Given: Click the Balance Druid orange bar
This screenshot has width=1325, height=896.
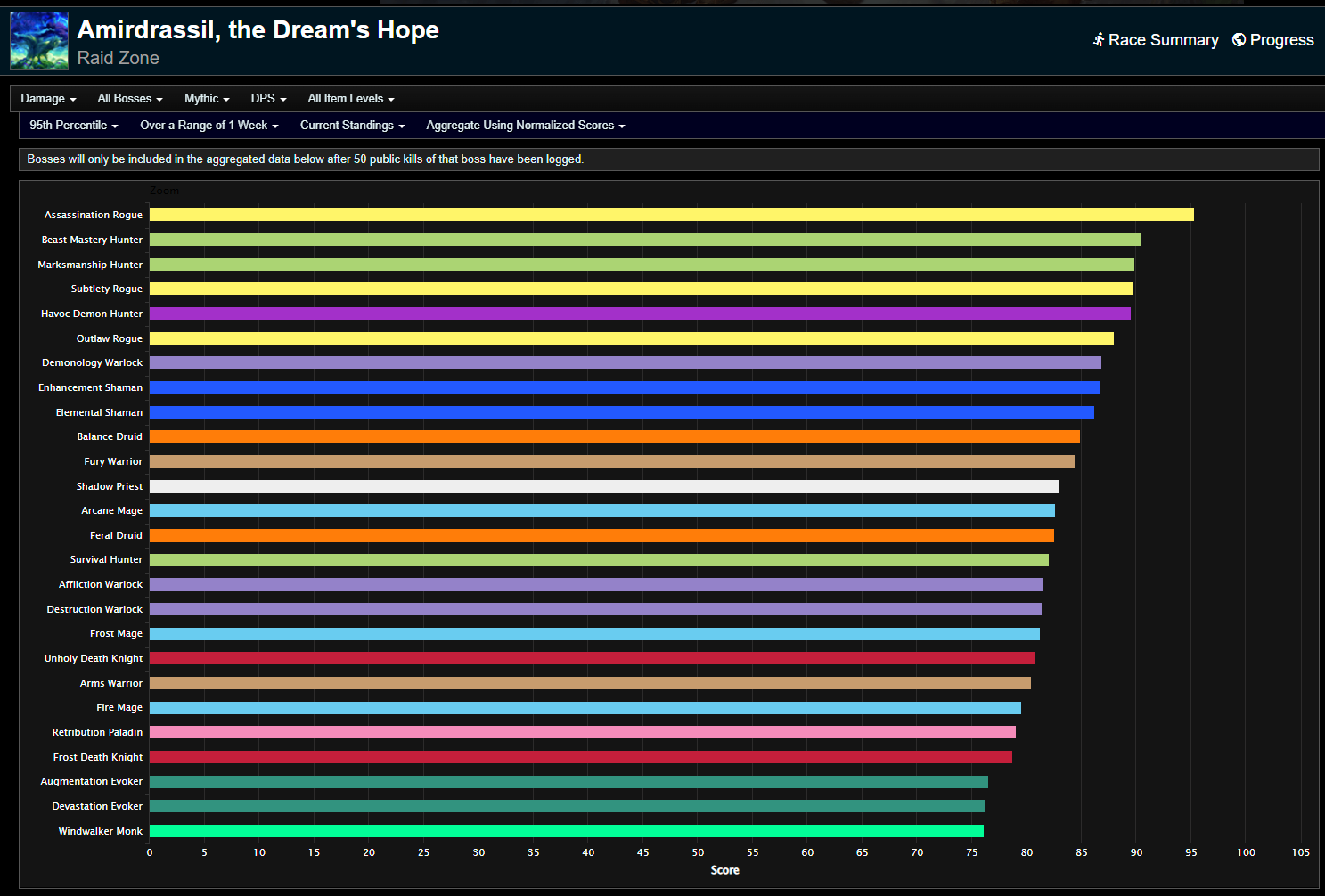Looking at the screenshot, I should (x=615, y=436).
